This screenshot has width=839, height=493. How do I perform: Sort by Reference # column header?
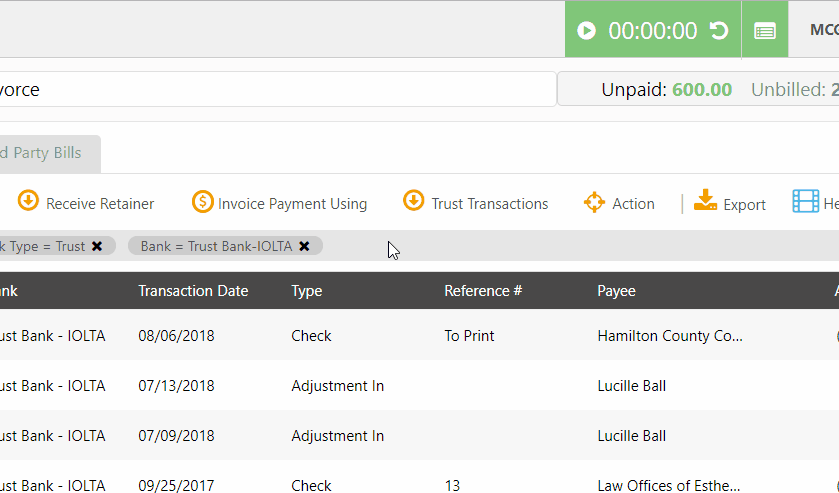(483, 291)
